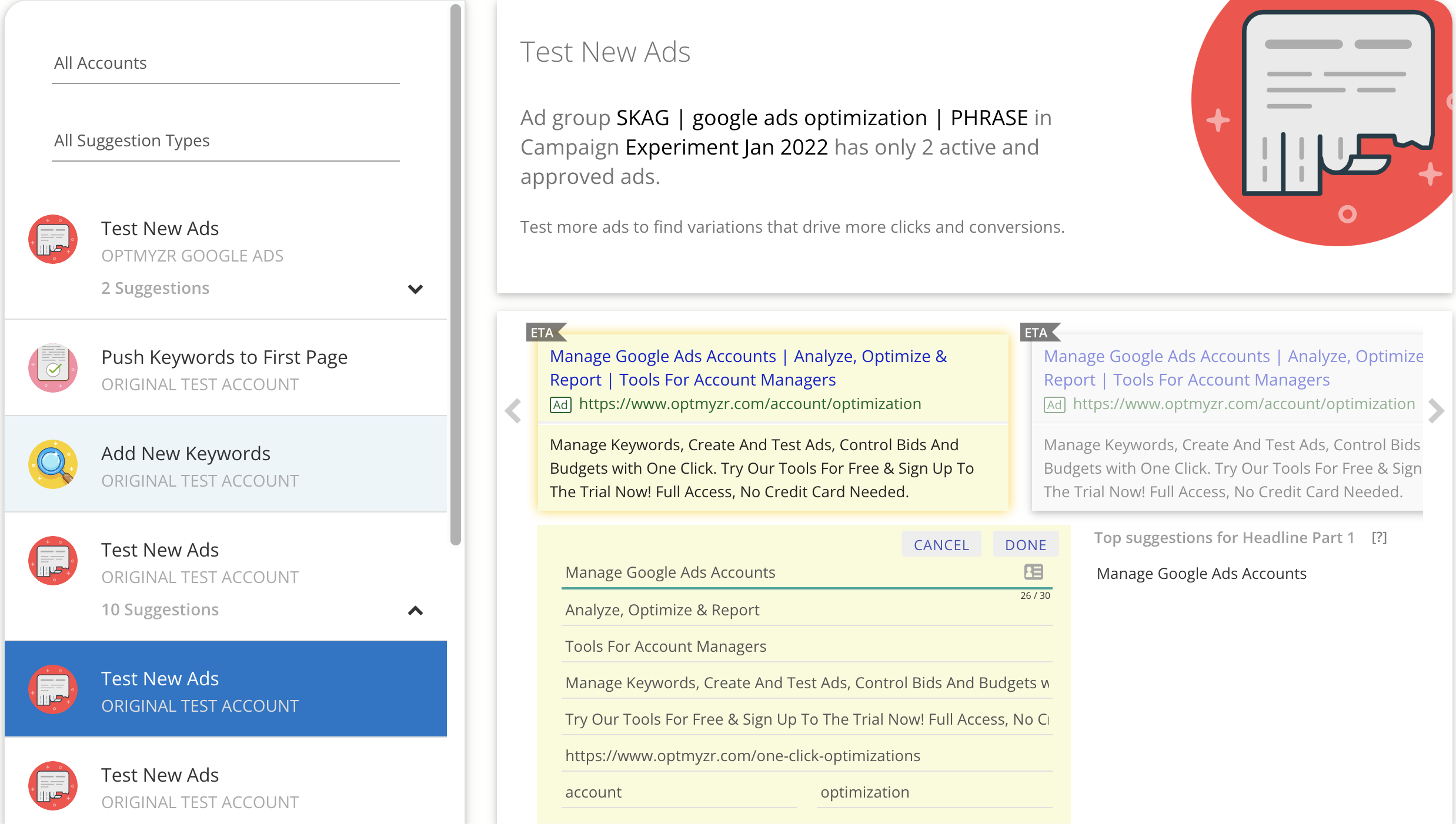Edit the Manage Keywords description field

[807, 683]
